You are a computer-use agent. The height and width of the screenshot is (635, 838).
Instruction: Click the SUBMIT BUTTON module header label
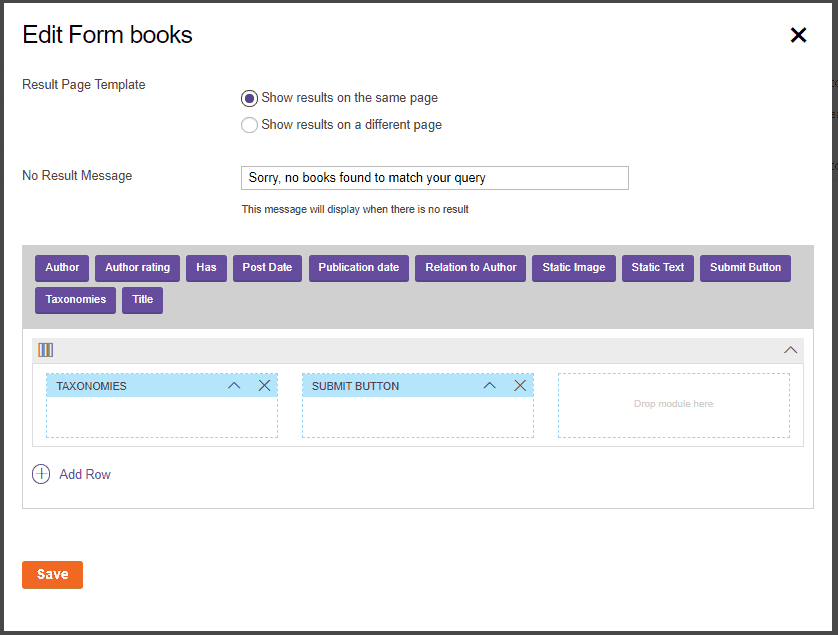[x=355, y=386]
